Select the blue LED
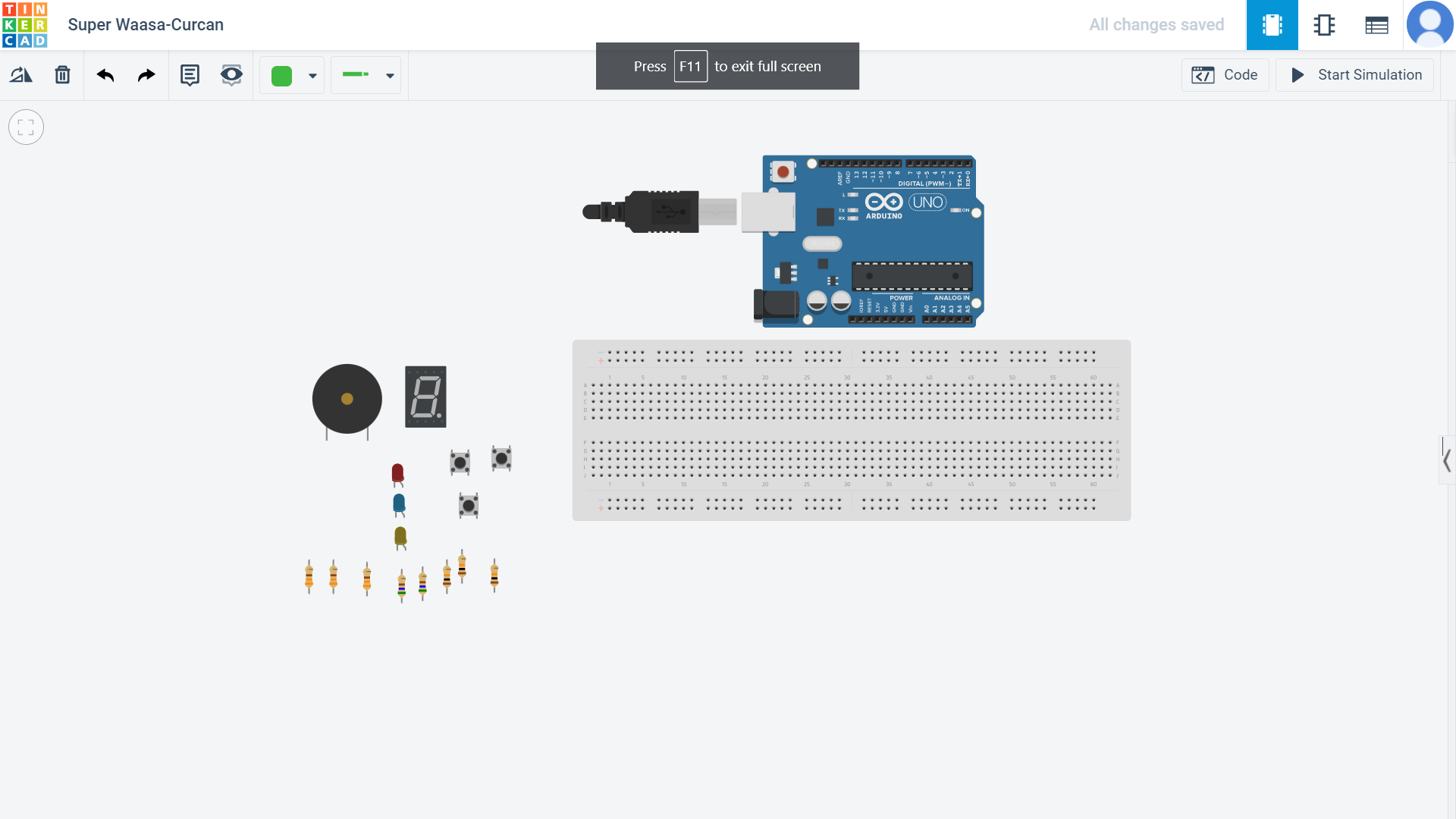 (399, 505)
